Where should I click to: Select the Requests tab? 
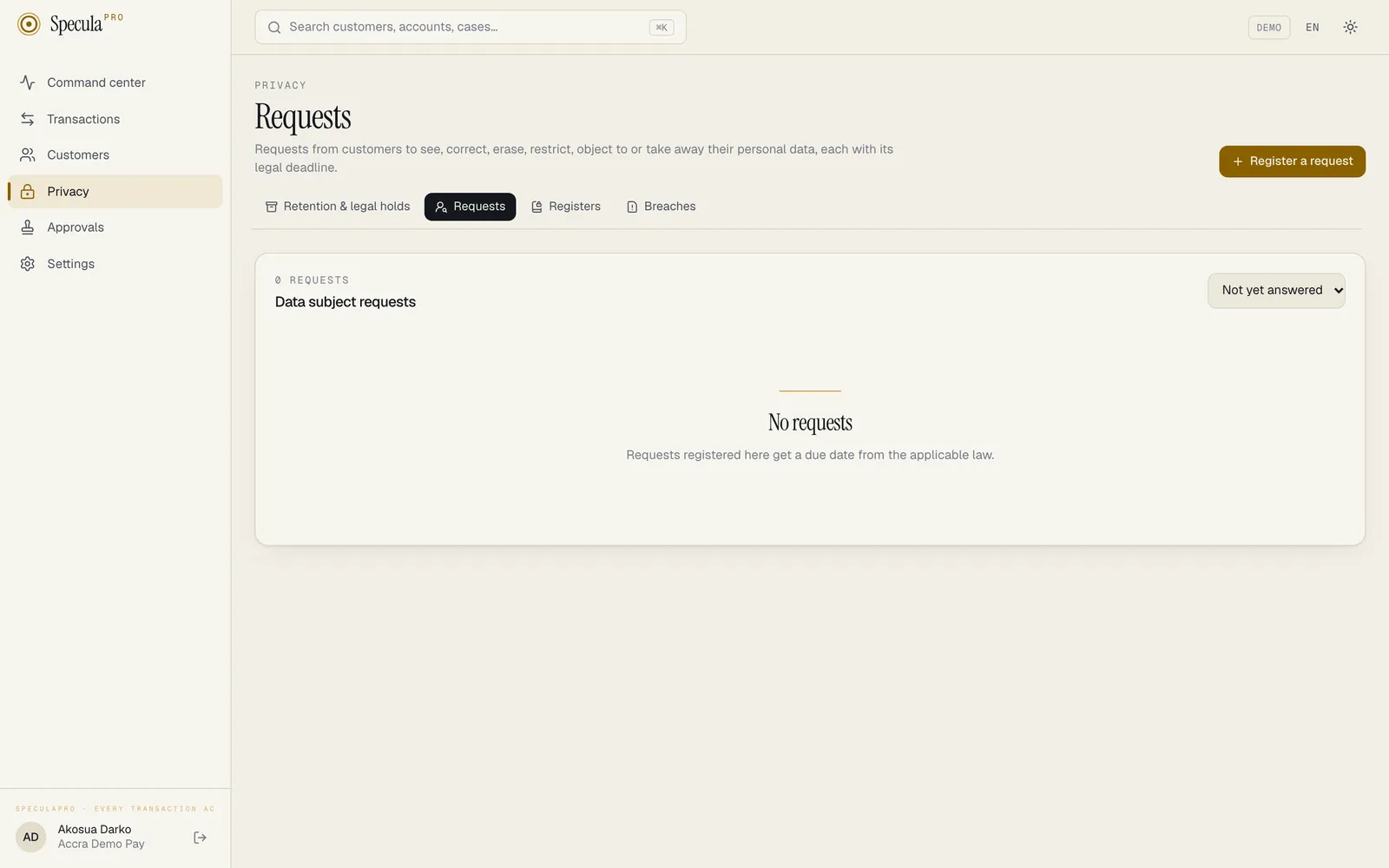[x=470, y=207]
